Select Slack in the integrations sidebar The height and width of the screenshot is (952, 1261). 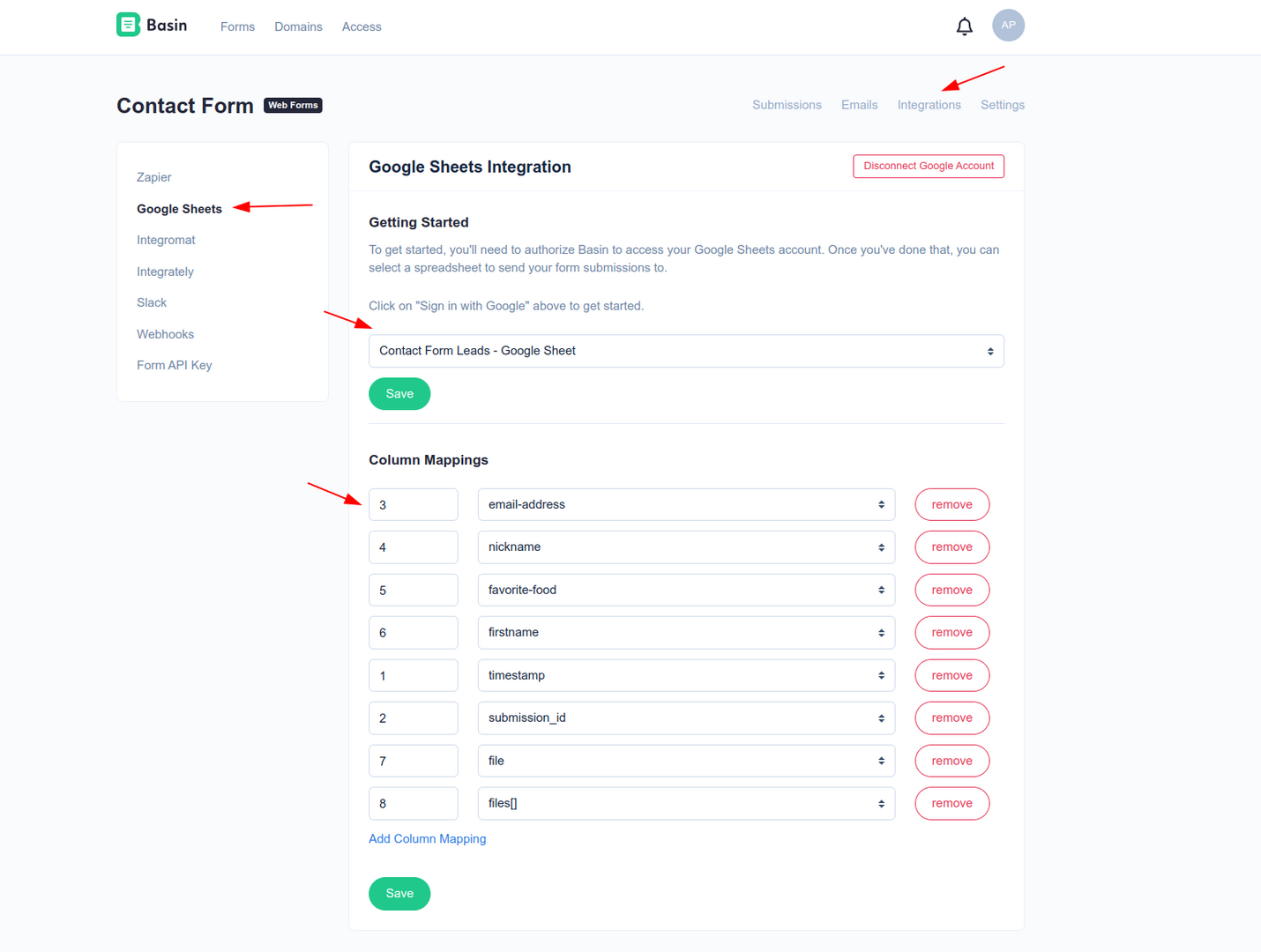pos(152,302)
